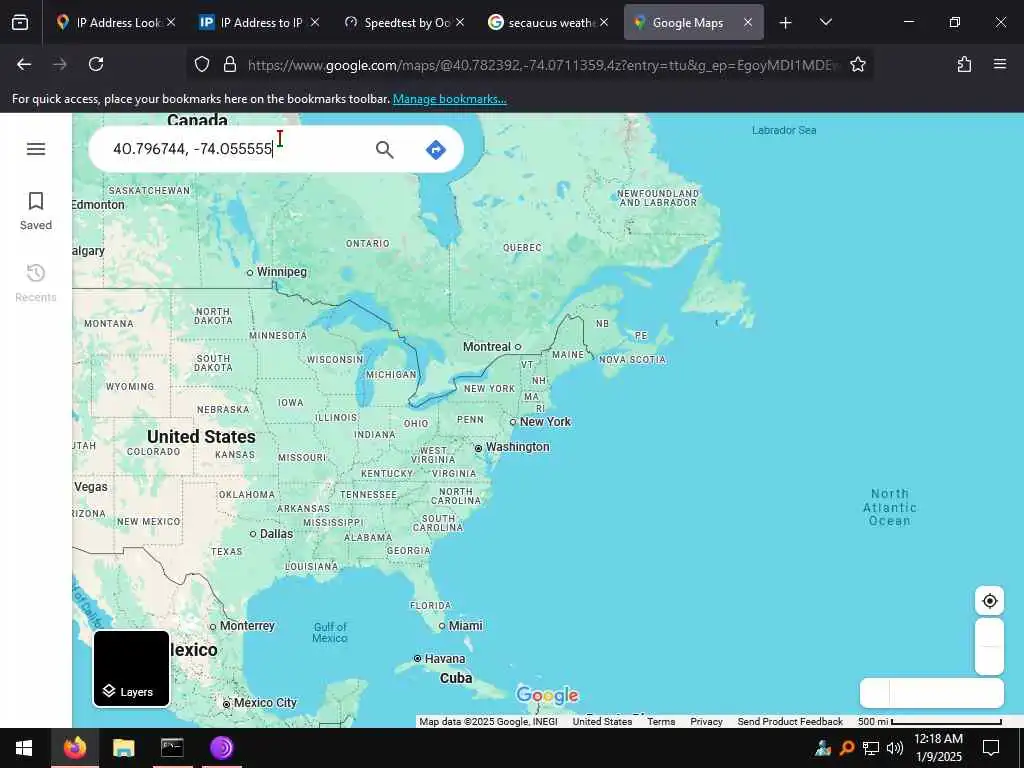Click the United States country label
The width and height of the screenshot is (1024, 768).
(x=201, y=437)
